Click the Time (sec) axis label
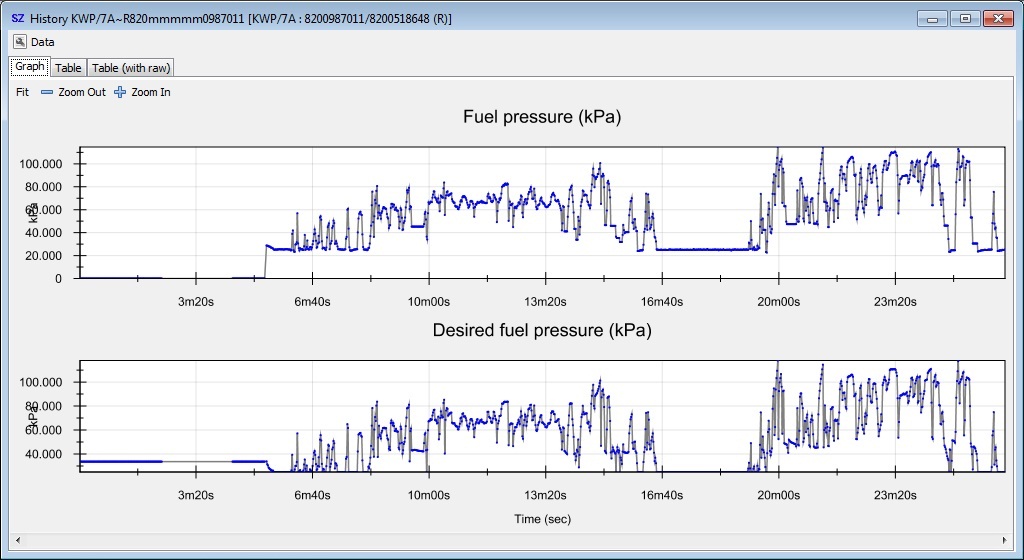The image size is (1024, 560). [542, 519]
